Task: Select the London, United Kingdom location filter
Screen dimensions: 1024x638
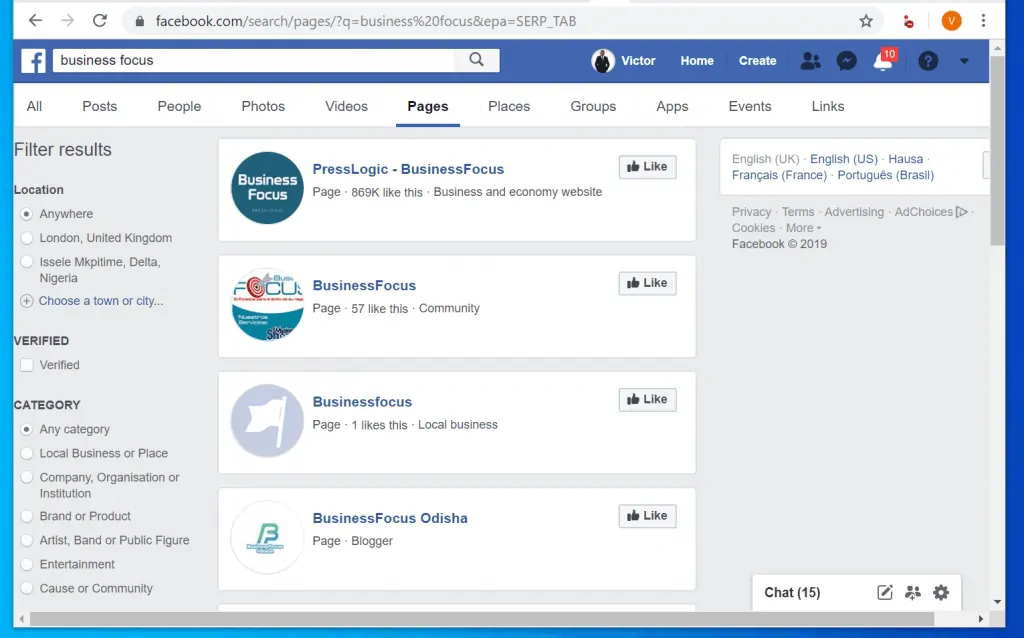Action: tap(25, 238)
